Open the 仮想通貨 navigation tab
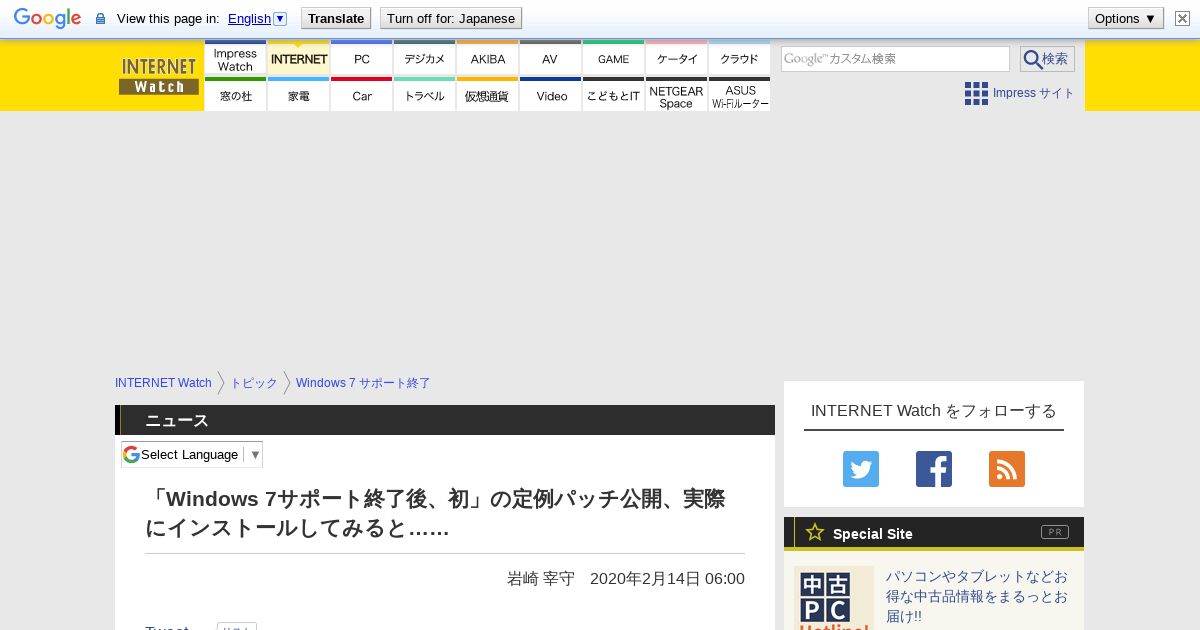Image resolution: width=1200 pixels, height=630 pixels. [x=488, y=95]
